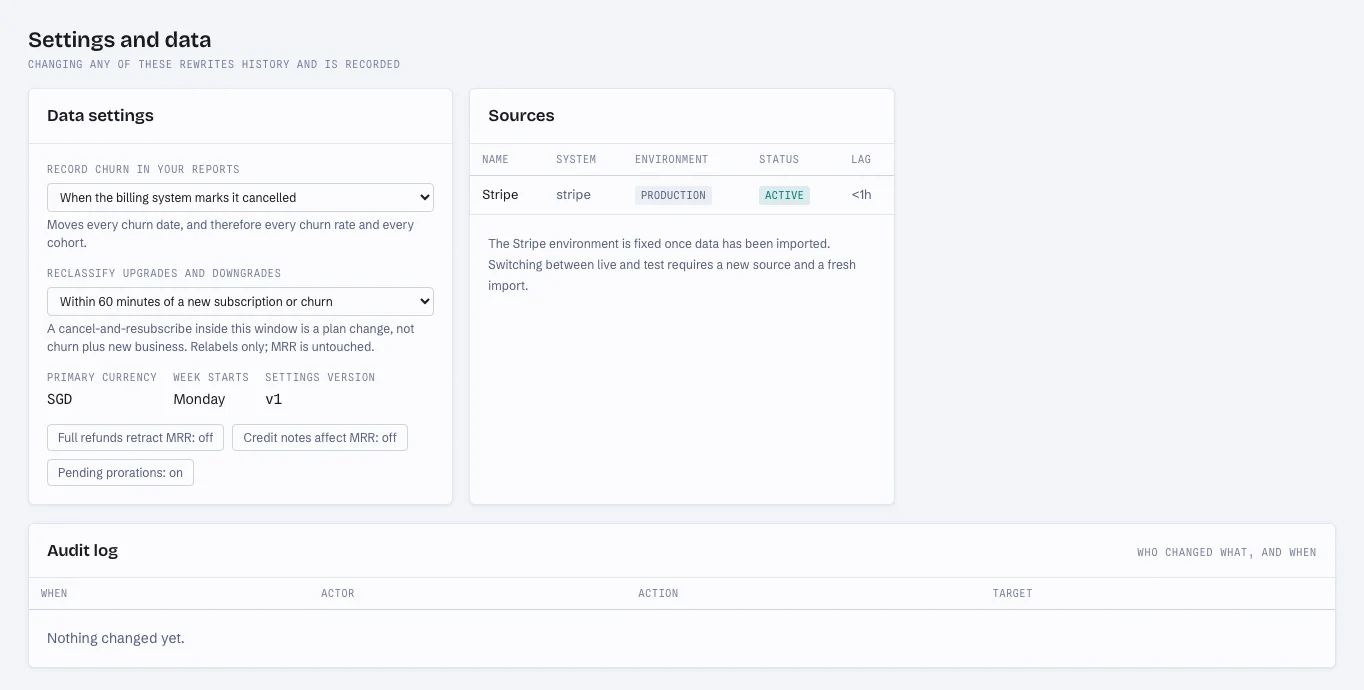The image size is (1364, 690).
Task: Click the Monday week starts value
Action: click(x=199, y=399)
